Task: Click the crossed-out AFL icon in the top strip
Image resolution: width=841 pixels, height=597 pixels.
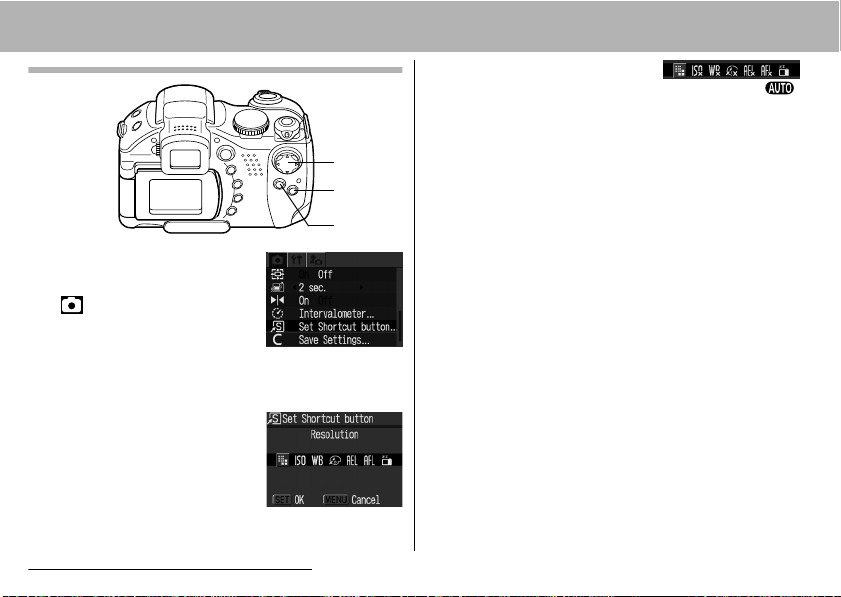Action: pyautogui.click(x=766, y=70)
